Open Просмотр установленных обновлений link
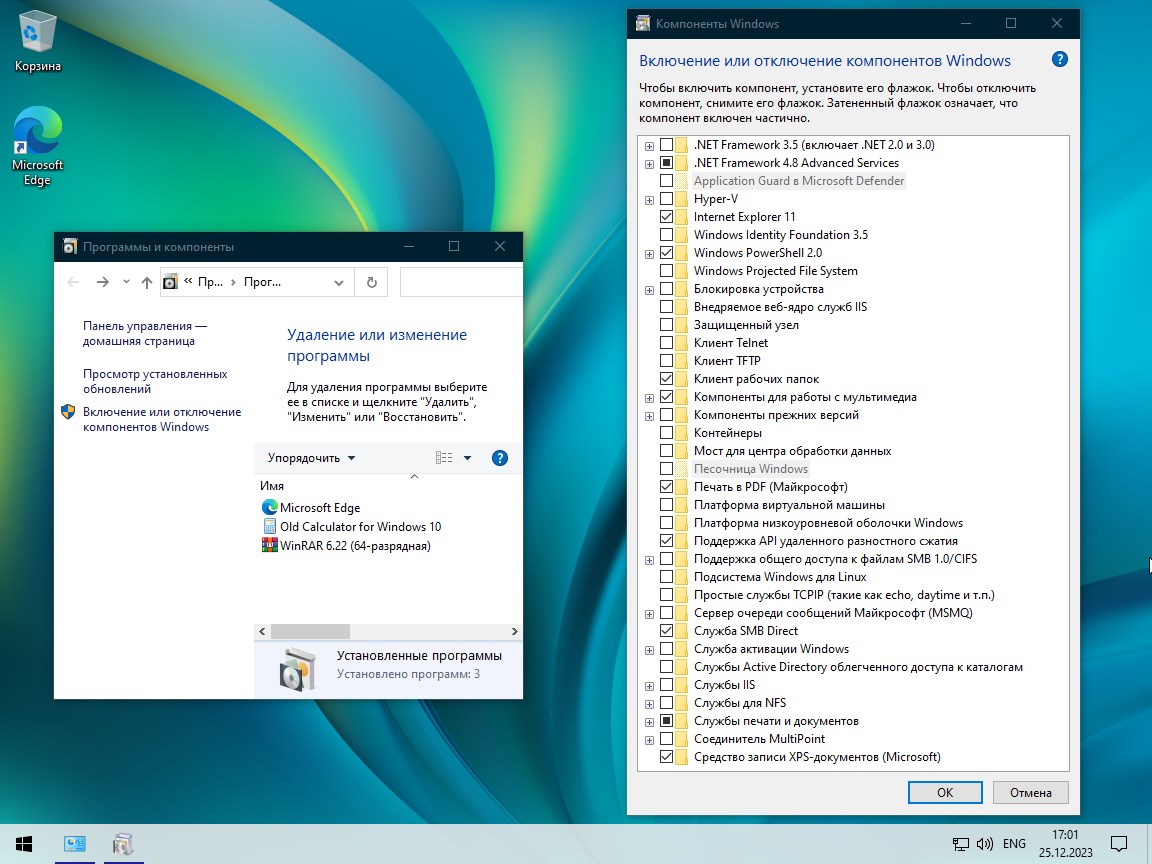Screen dimensions: 1152x864 [x=155, y=381]
